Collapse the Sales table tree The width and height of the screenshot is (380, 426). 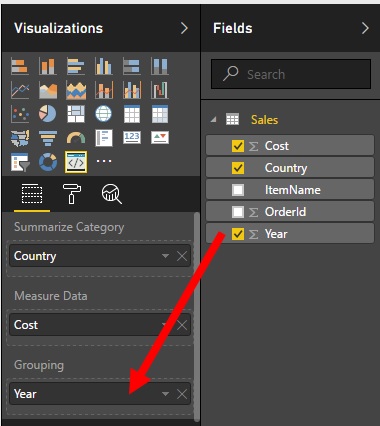(214, 119)
